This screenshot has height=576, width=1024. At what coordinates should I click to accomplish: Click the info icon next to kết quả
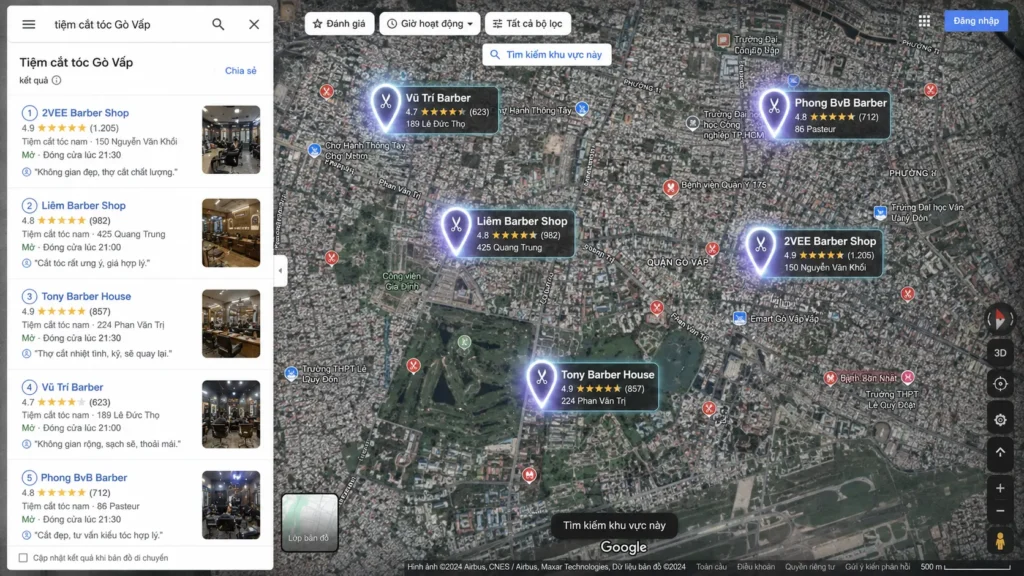(57, 80)
